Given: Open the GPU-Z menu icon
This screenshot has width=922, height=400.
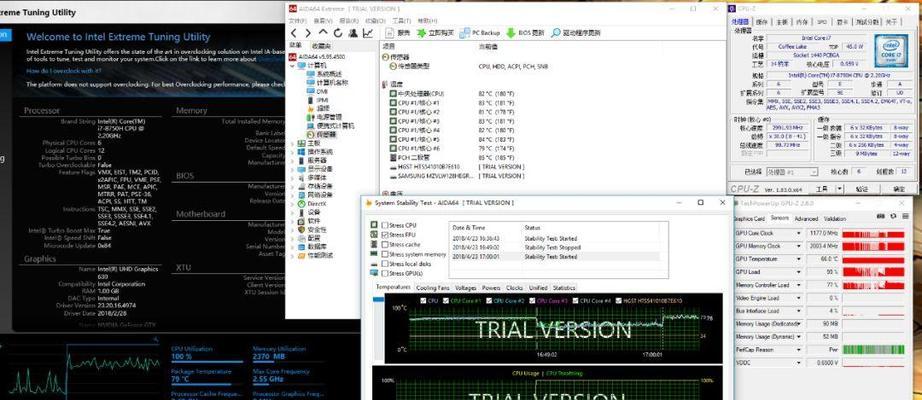Looking at the screenshot, I should 904,216.
